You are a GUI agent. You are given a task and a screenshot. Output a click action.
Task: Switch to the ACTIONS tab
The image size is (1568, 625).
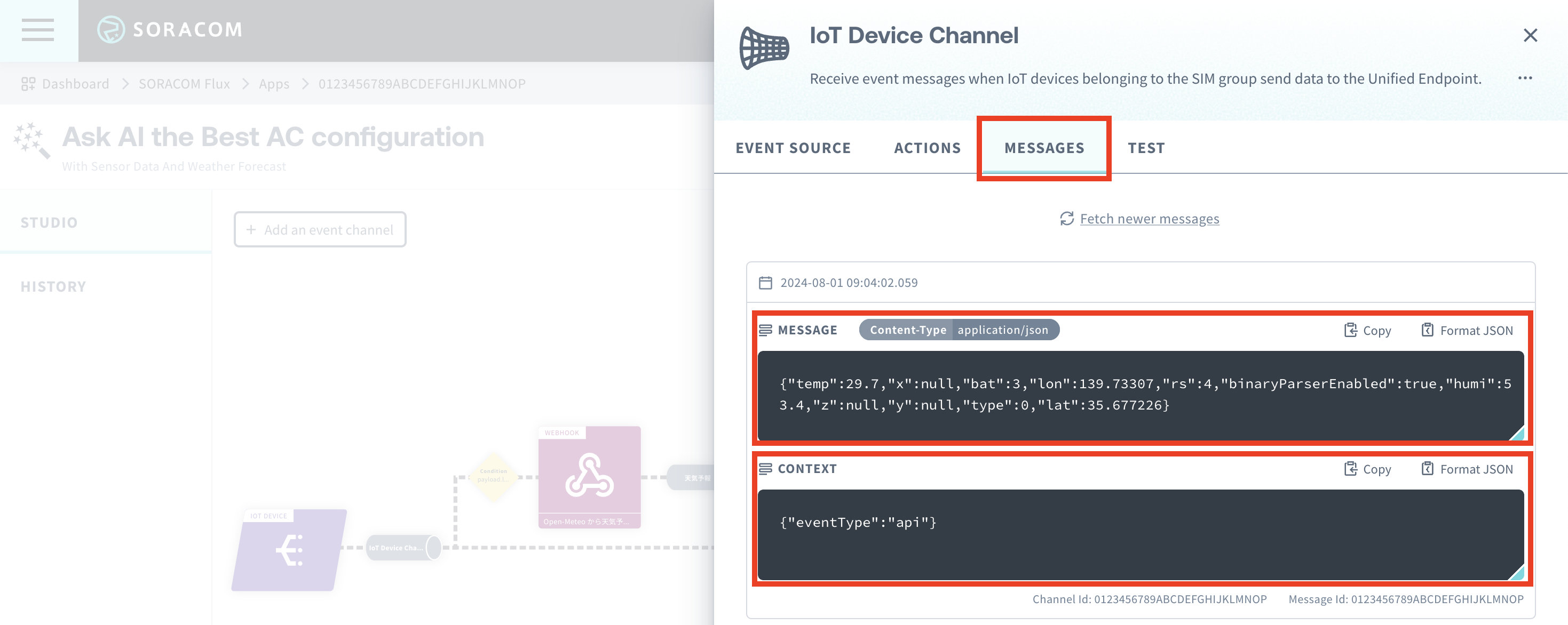point(927,148)
